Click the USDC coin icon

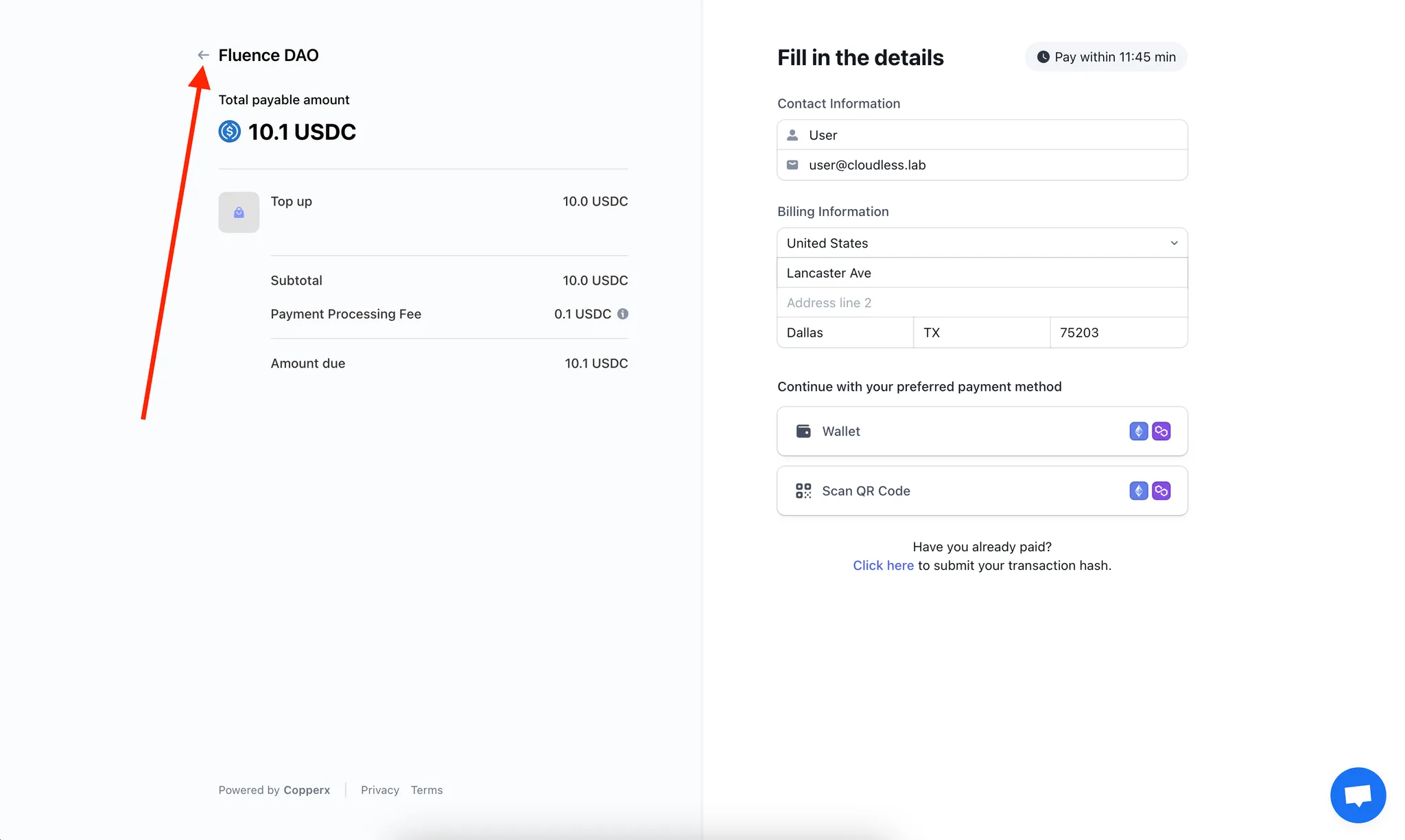pyautogui.click(x=230, y=132)
